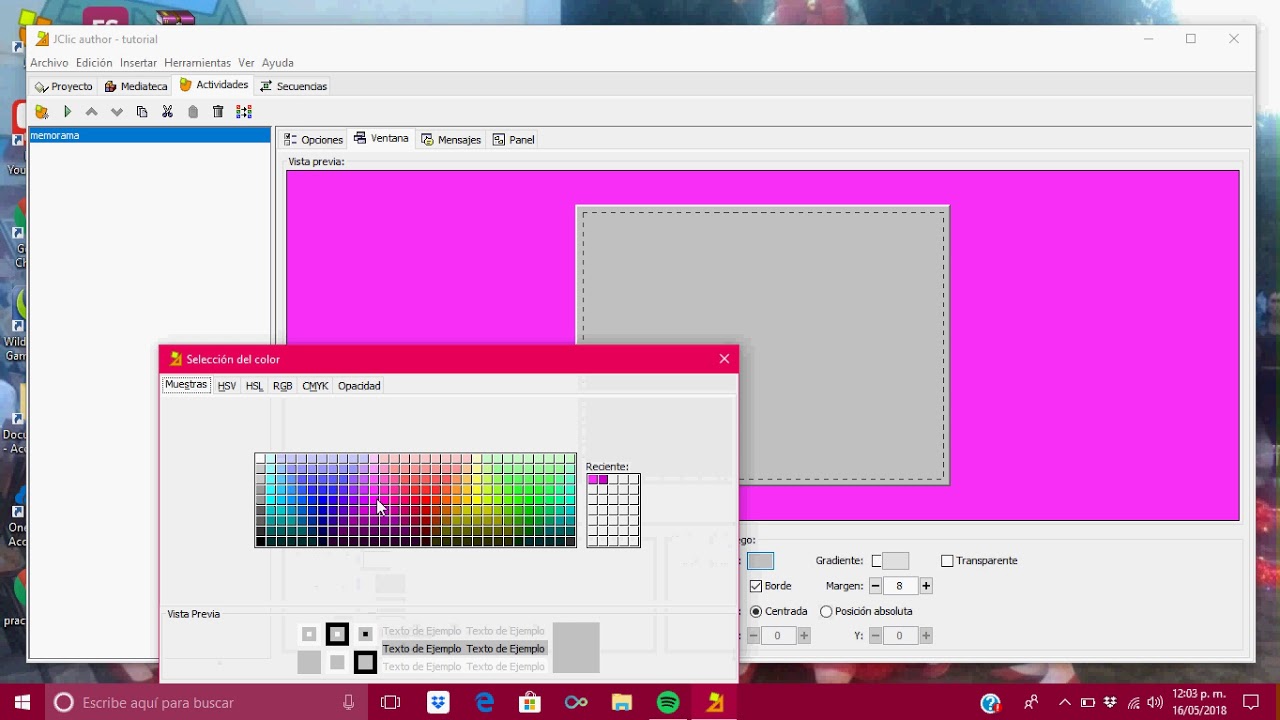Cut the activity using the scissors icon
The width and height of the screenshot is (1280, 720).
coord(167,112)
